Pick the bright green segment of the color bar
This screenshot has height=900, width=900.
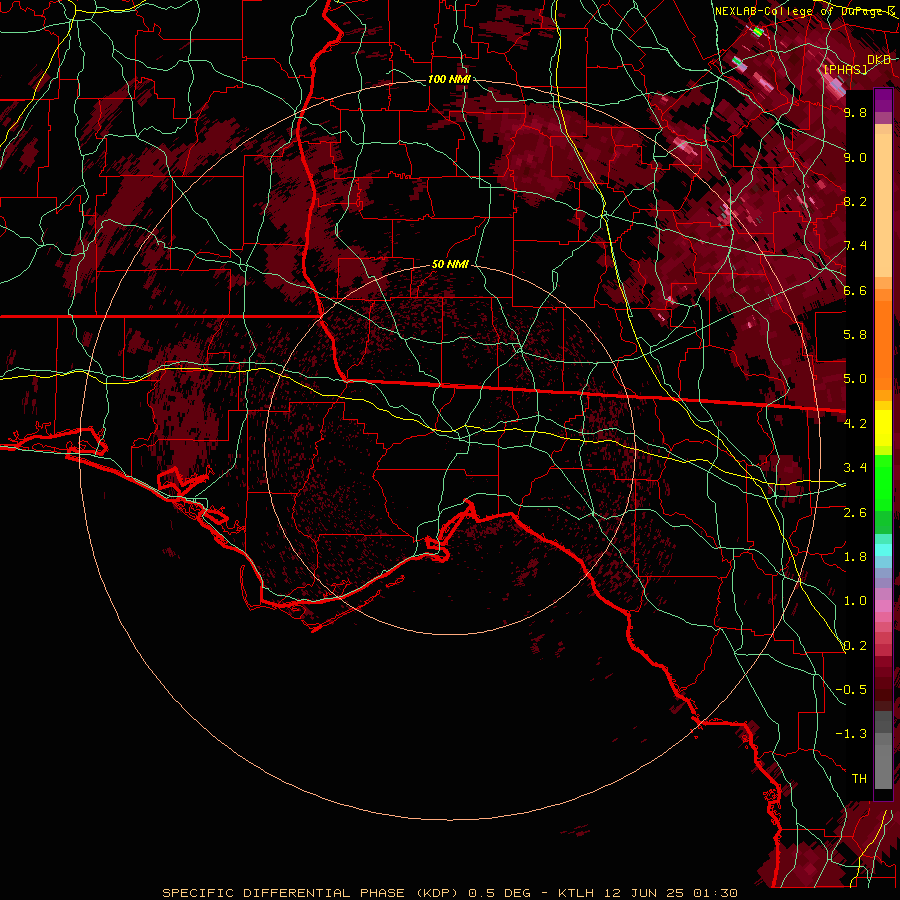tap(883, 483)
